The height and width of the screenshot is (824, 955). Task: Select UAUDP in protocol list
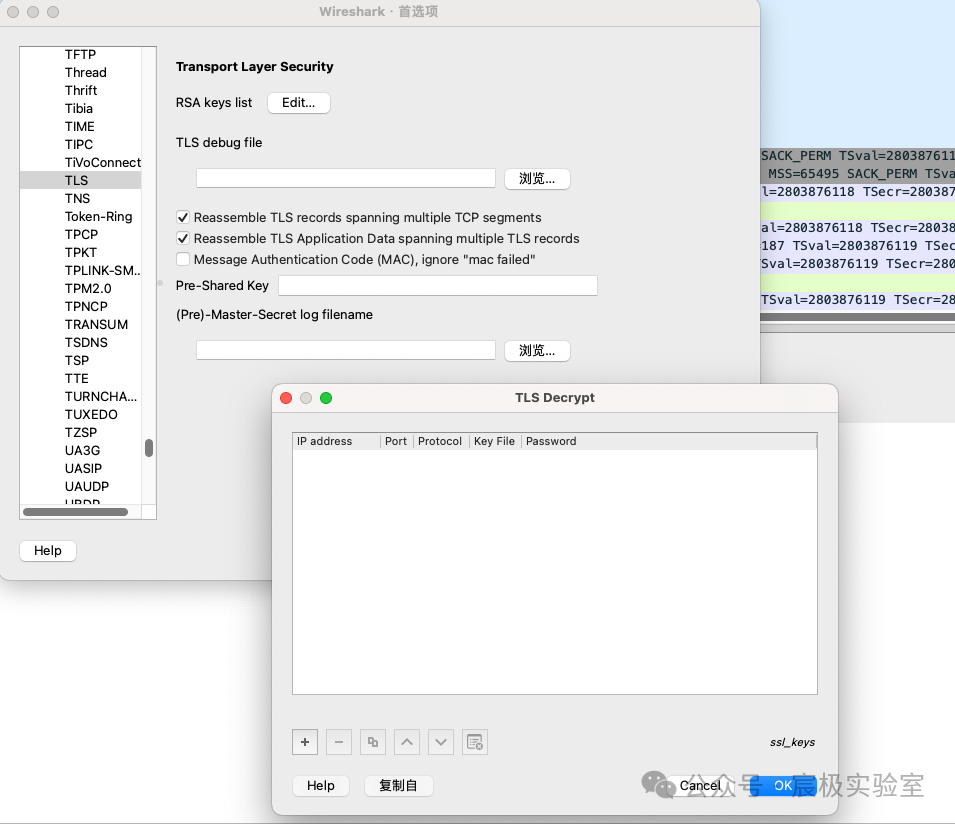pos(80,486)
